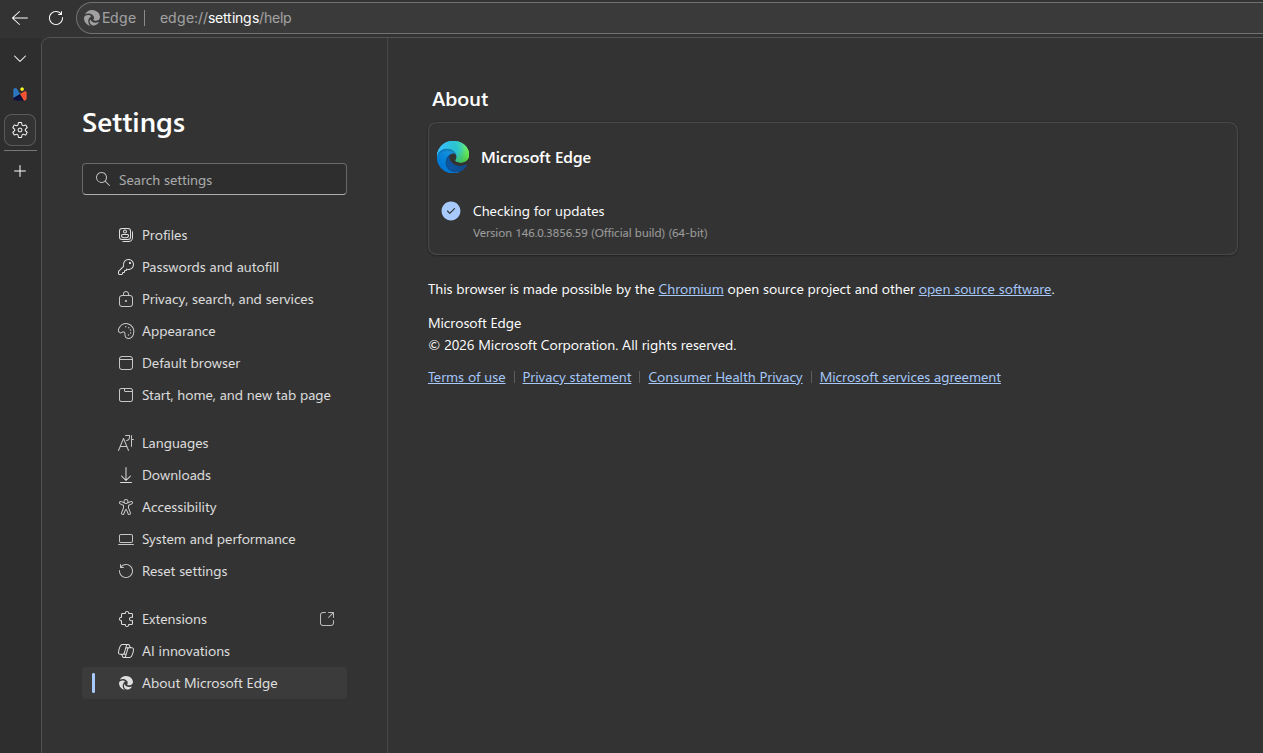Go to Passwords and autofill

click(x=210, y=267)
